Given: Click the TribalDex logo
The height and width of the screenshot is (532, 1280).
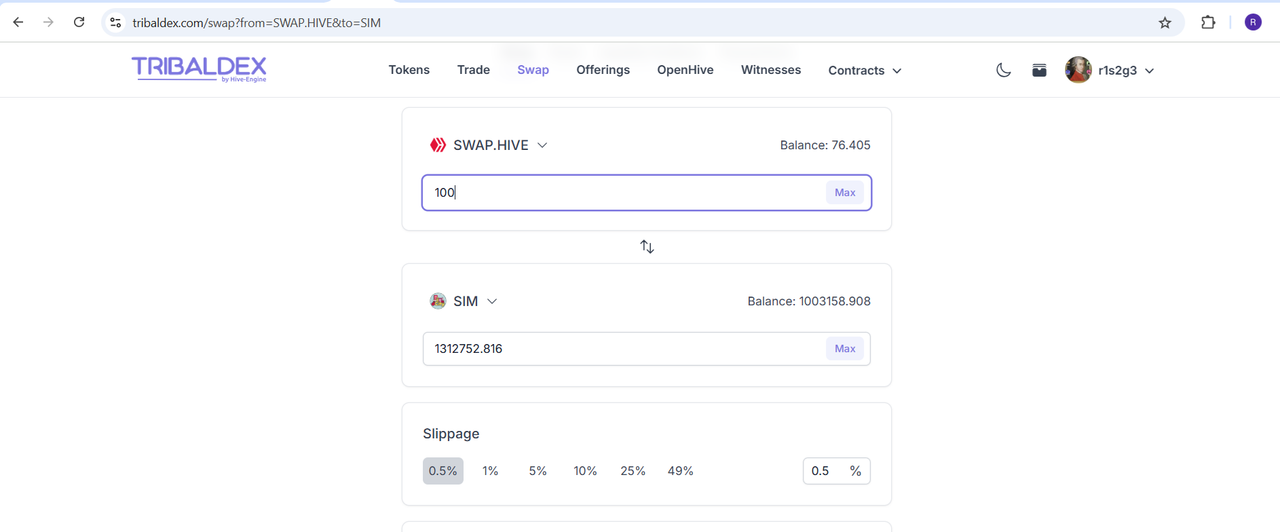Looking at the screenshot, I should tap(199, 68).
